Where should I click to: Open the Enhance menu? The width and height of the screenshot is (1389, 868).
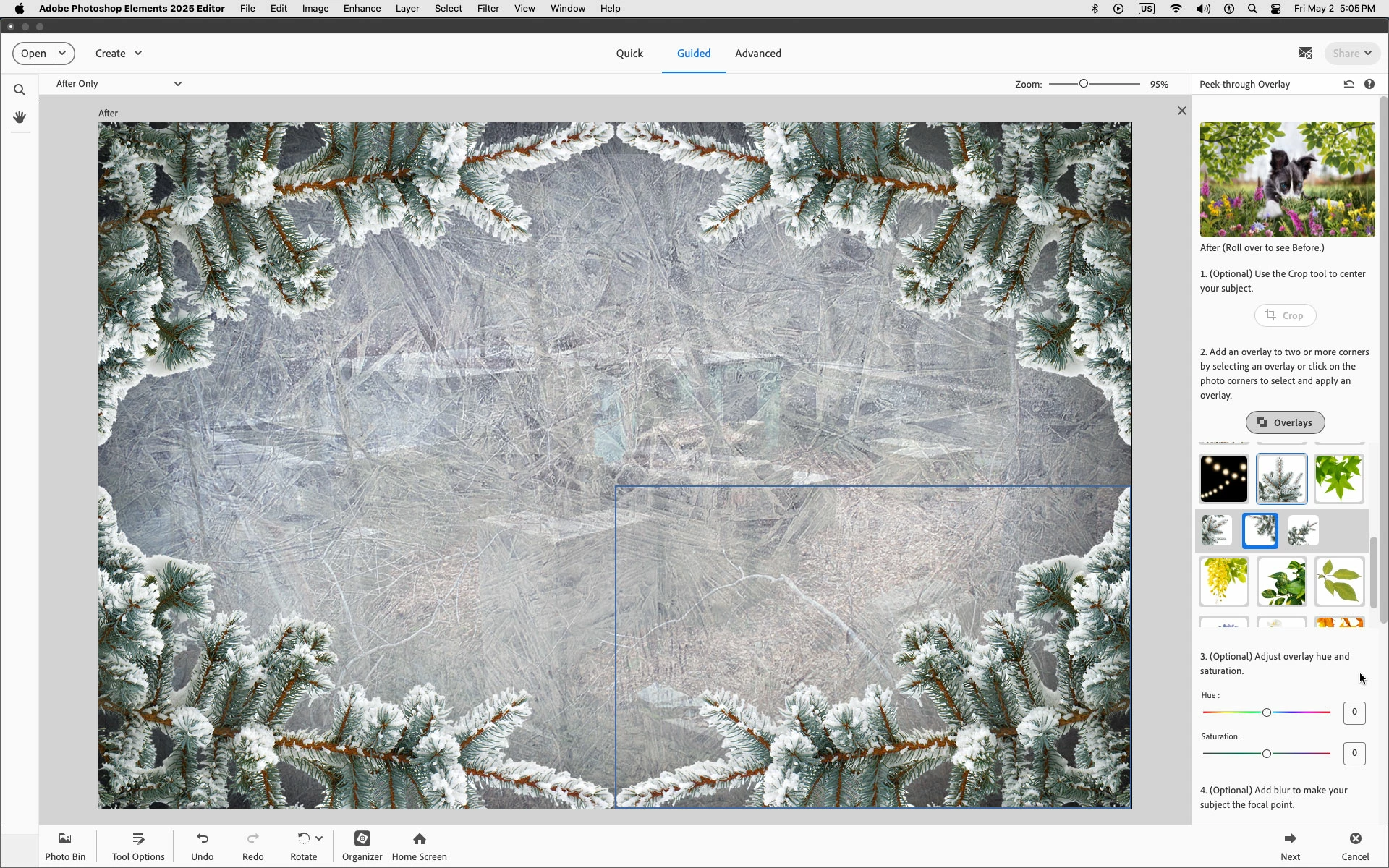362,9
